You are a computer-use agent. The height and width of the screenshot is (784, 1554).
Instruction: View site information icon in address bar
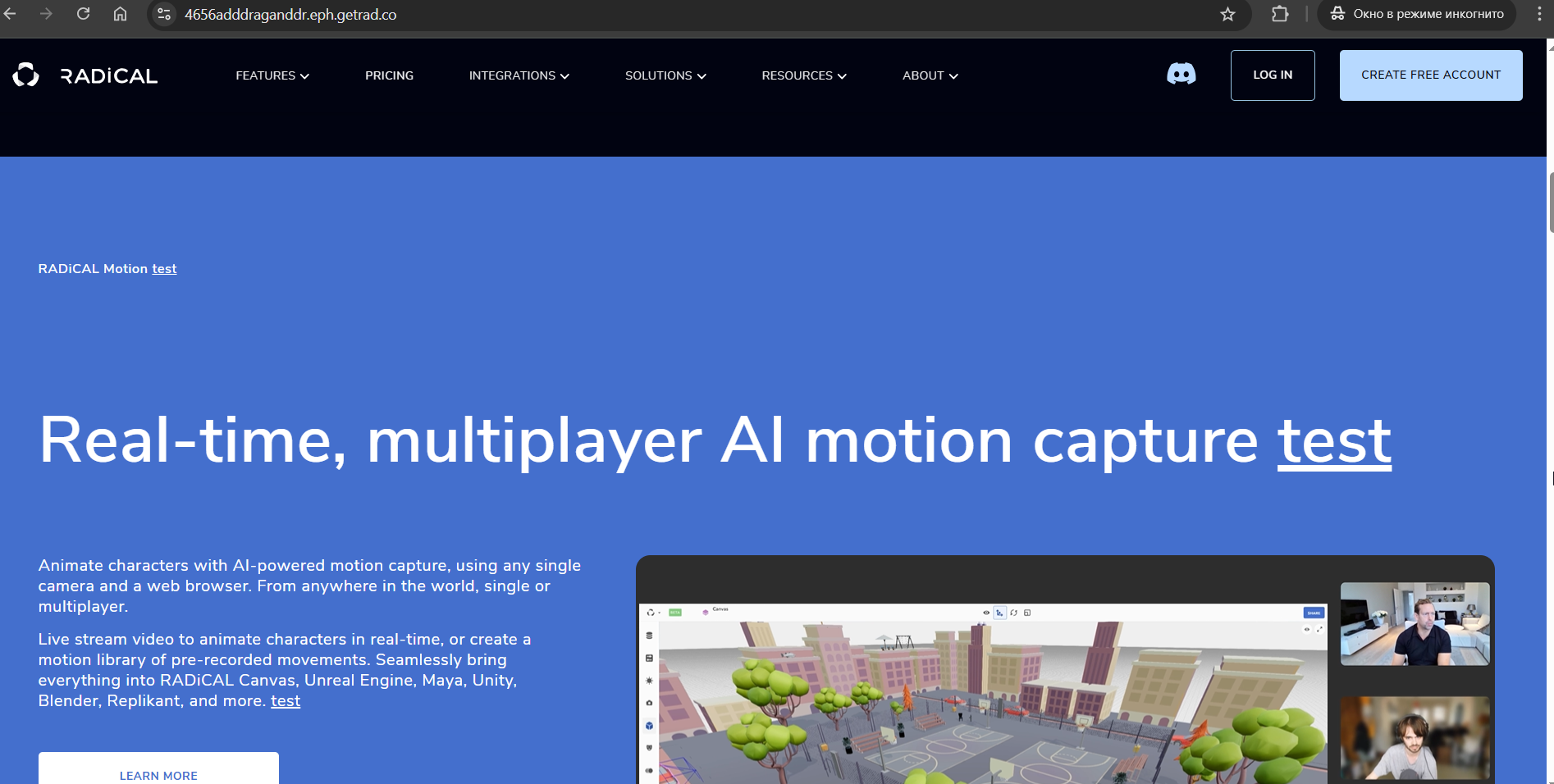coord(164,14)
